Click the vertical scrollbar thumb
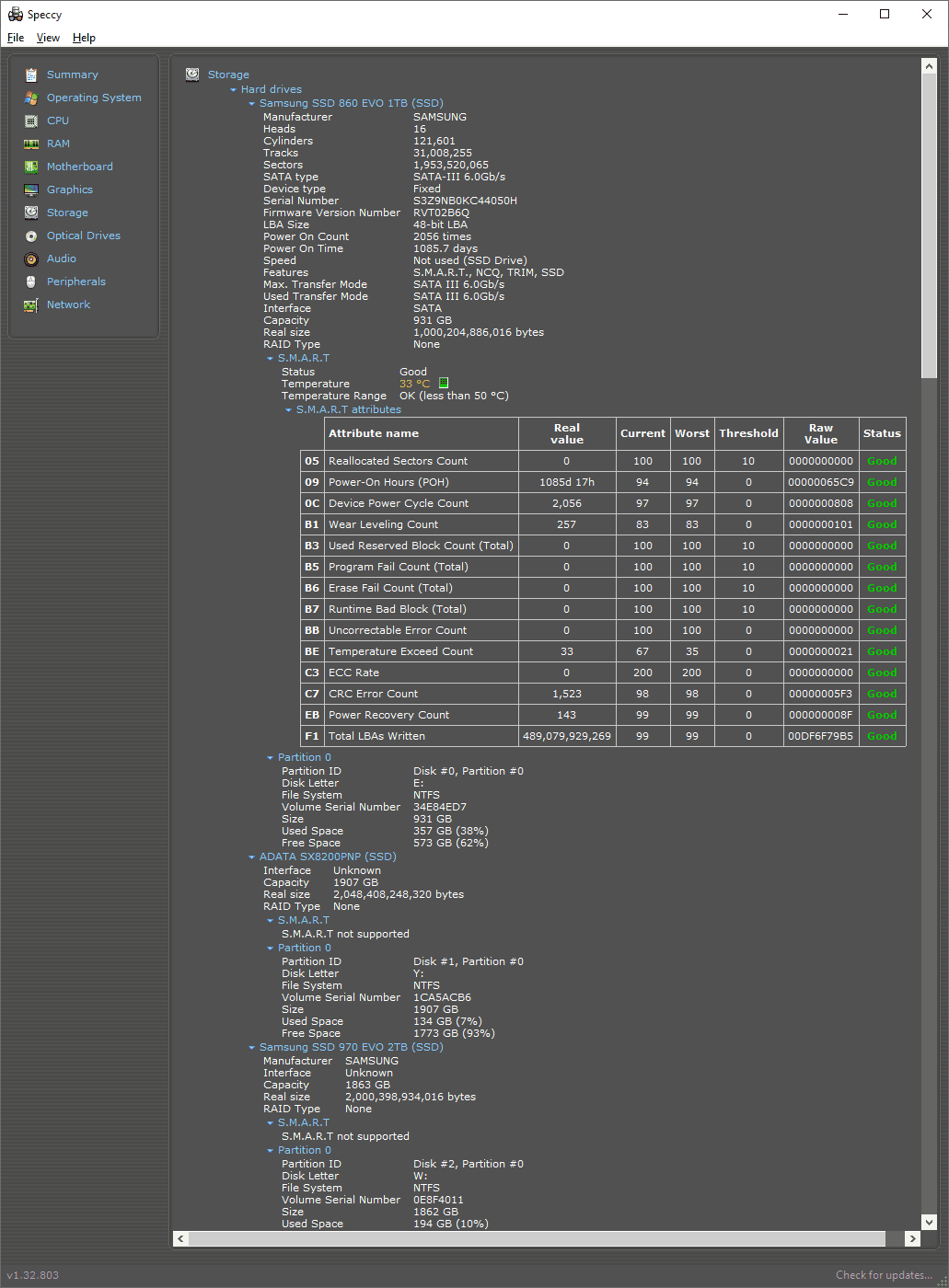The width and height of the screenshot is (949, 1288). click(929, 226)
